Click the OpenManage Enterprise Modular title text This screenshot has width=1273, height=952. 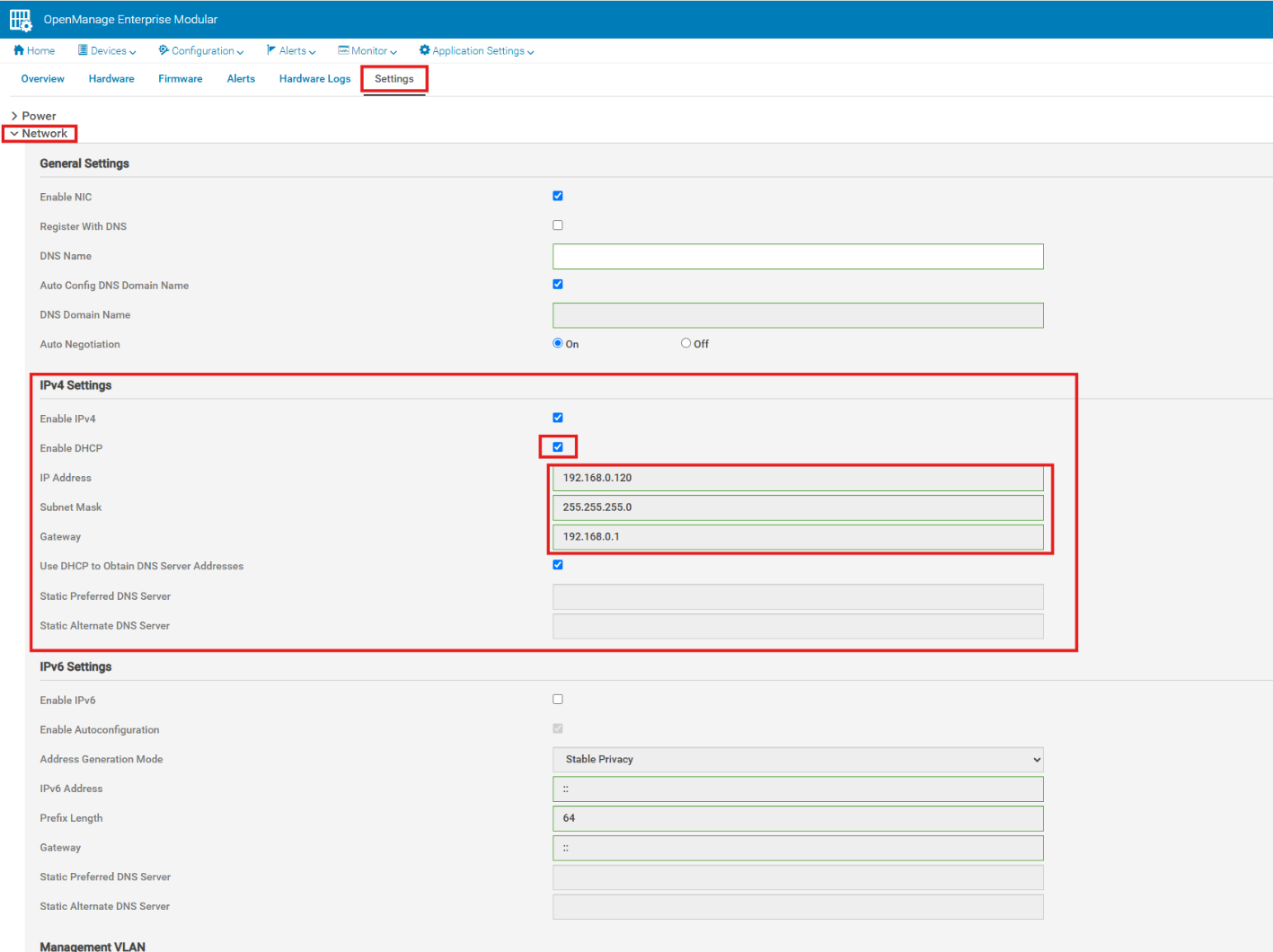tap(130, 20)
